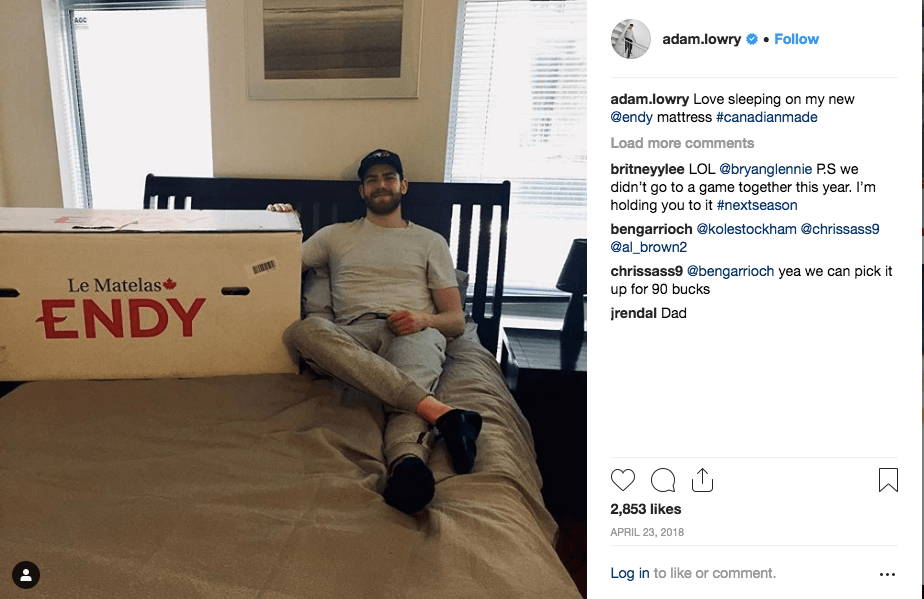Open the #canadianmade hashtag
The width and height of the screenshot is (924, 599).
767,117
